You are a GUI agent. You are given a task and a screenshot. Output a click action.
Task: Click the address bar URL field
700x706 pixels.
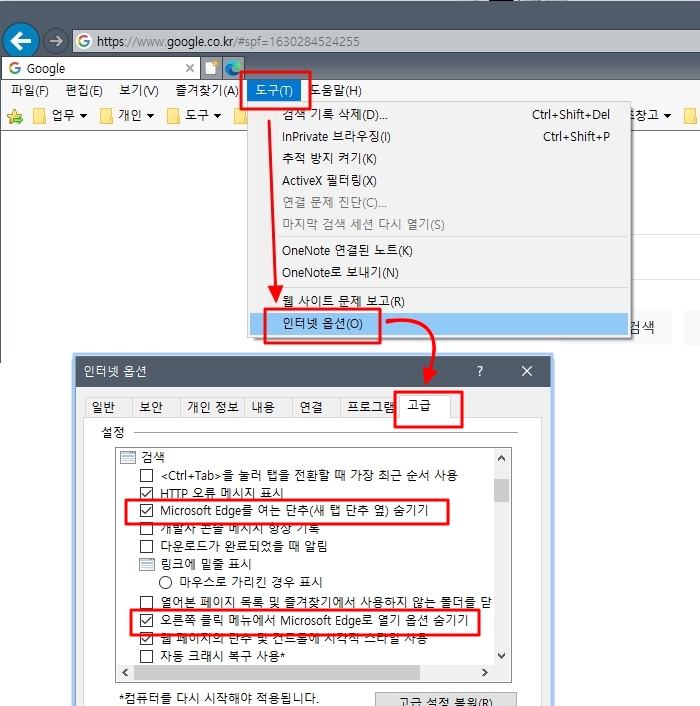(386, 41)
